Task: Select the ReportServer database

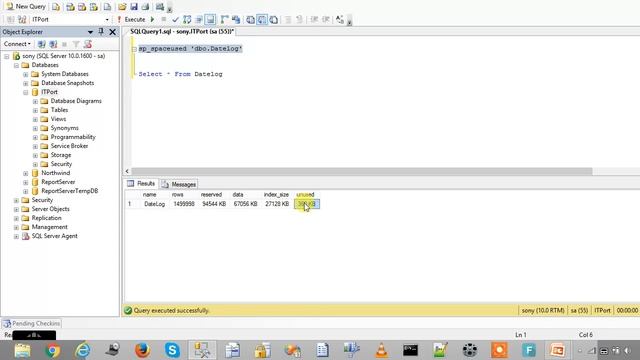Action: click(x=58, y=182)
